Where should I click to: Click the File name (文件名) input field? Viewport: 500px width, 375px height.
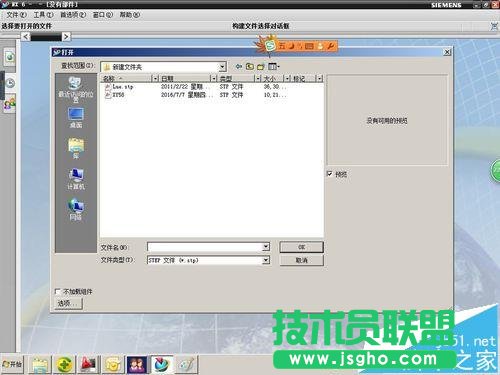pos(205,247)
